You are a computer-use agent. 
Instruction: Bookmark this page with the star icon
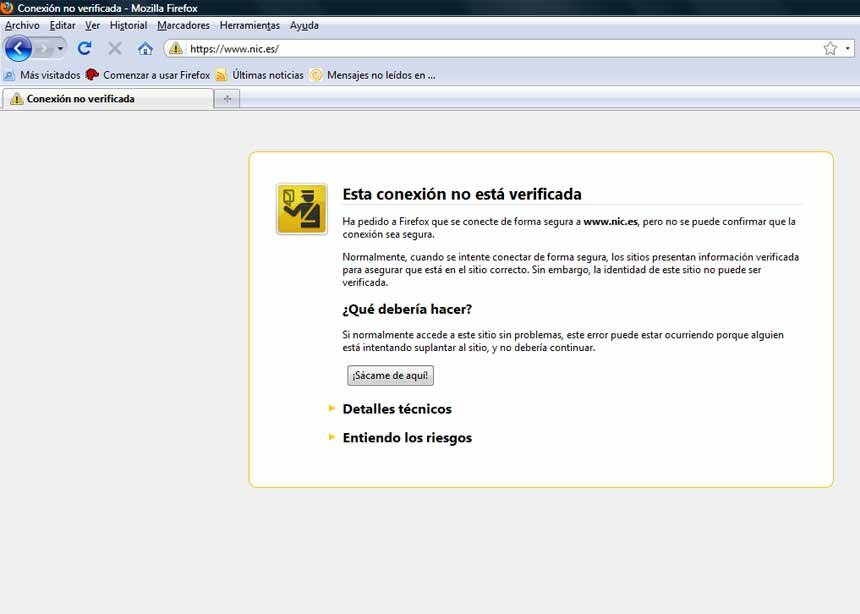point(829,48)
